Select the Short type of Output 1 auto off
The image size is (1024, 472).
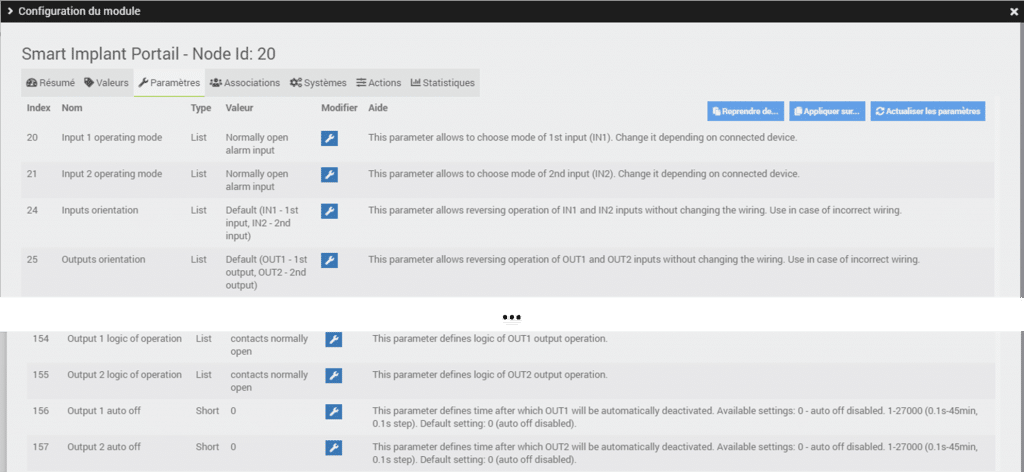pyautogui.click(x=208, y=411)
